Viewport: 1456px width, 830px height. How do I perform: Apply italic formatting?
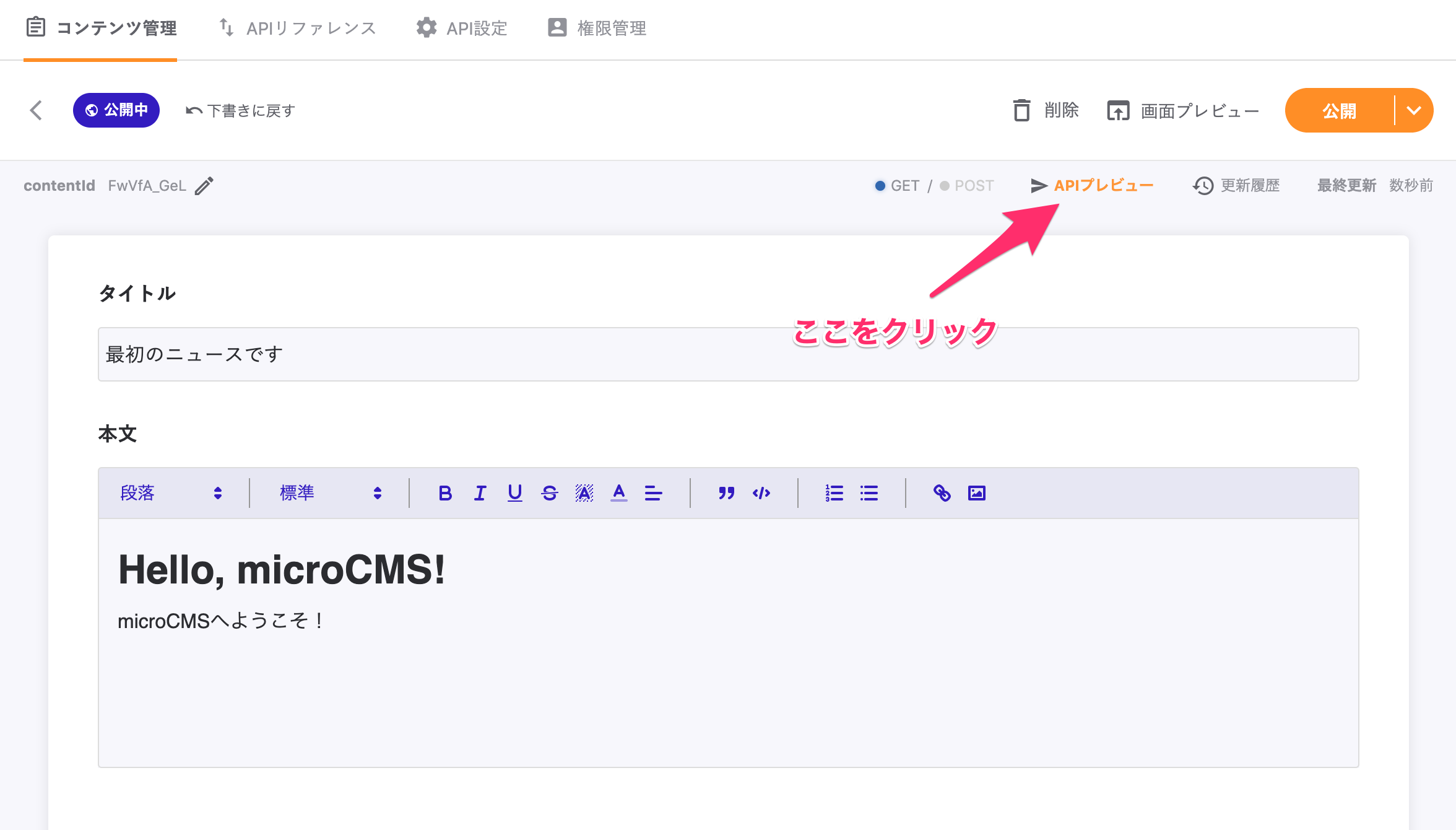pos(479,492)
